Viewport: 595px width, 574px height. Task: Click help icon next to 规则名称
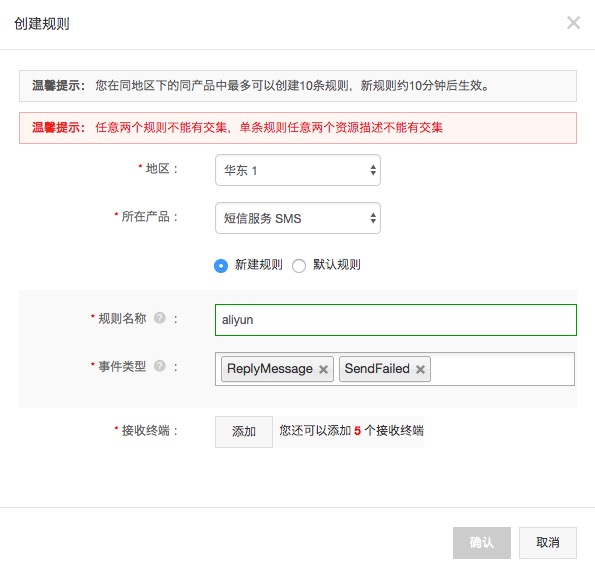[160, 318]
